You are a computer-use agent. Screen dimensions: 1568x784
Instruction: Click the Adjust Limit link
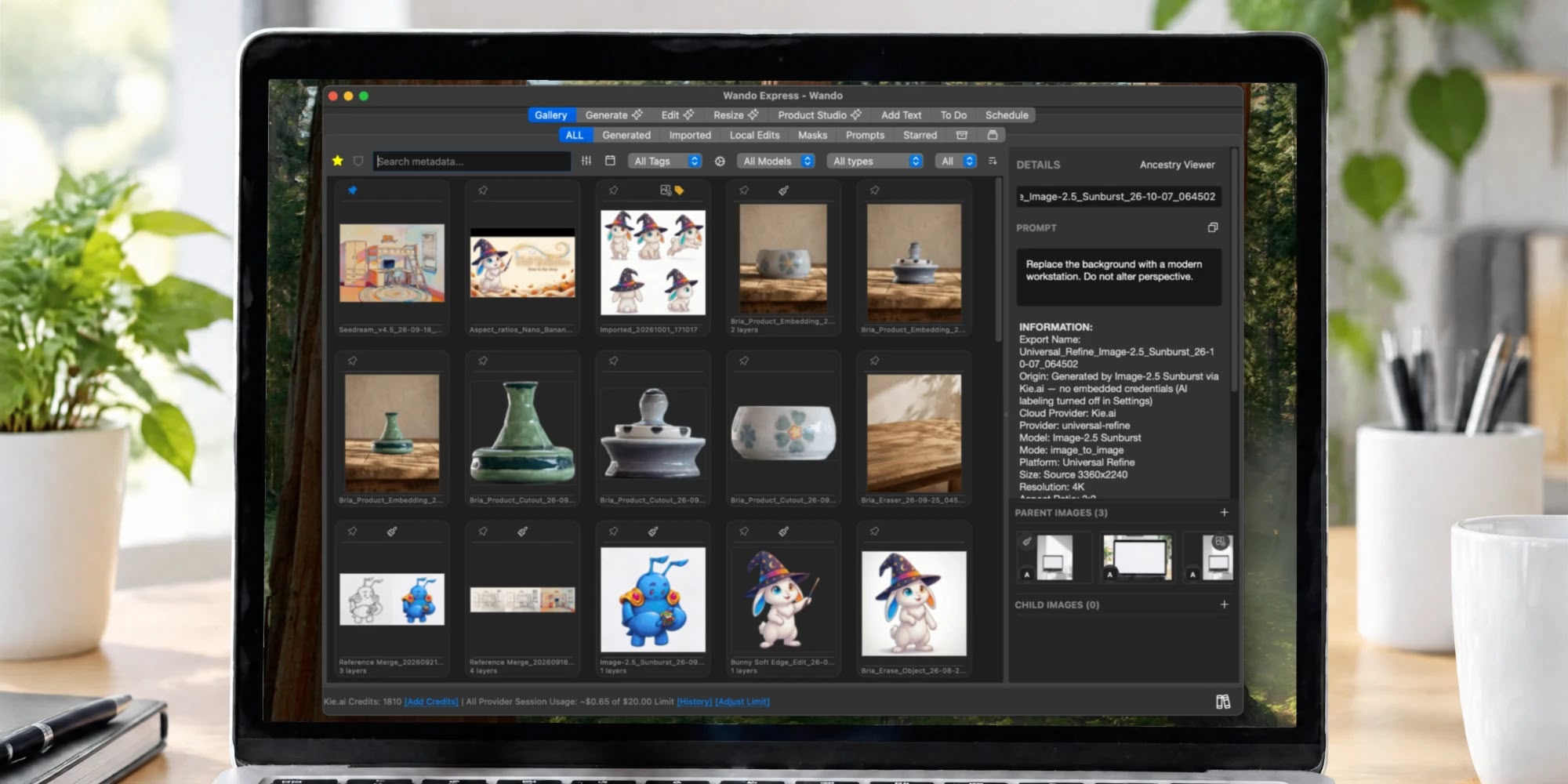click(x=742, y=702)
